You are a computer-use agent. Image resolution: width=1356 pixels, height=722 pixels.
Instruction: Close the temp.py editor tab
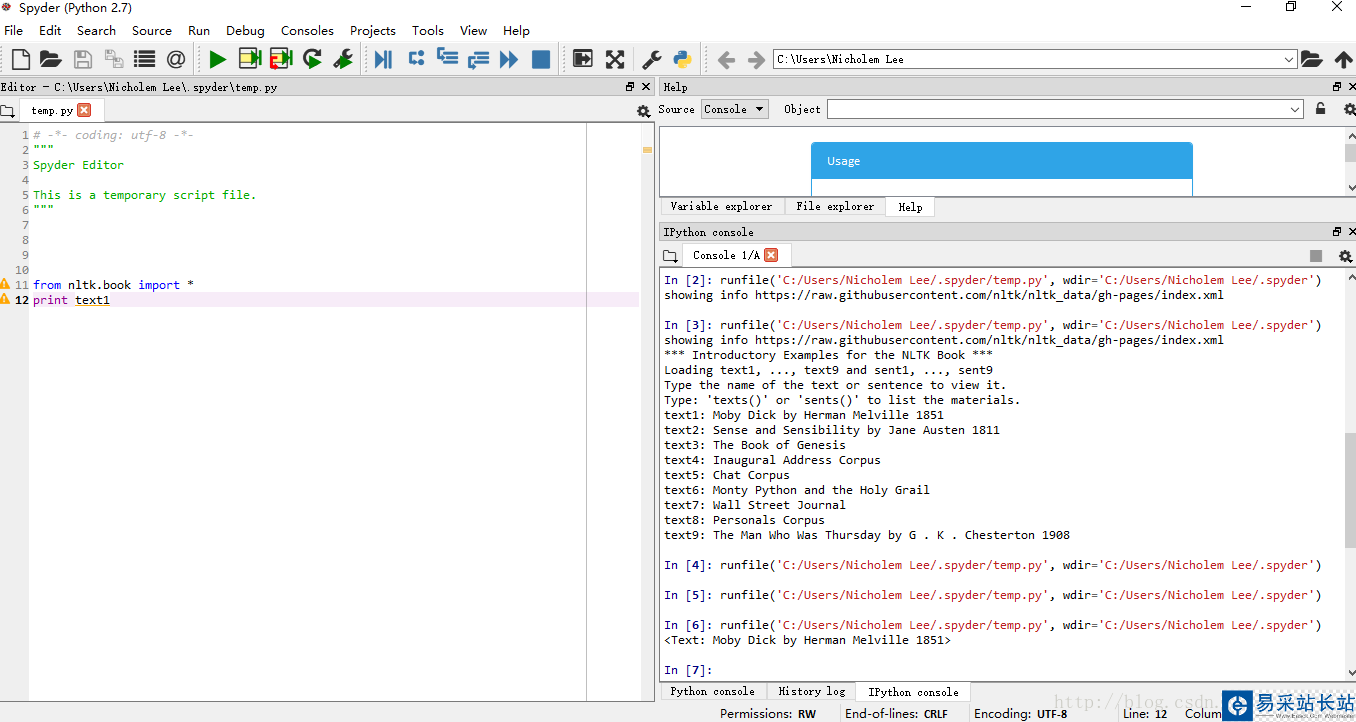point(84,110)
